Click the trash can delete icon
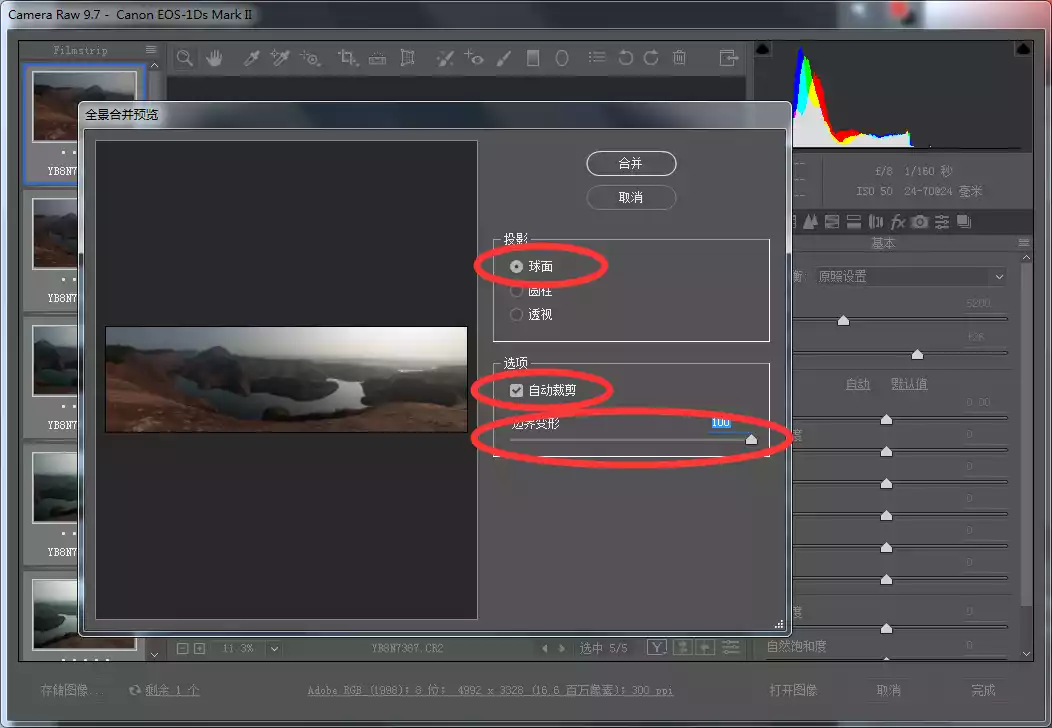1052x728 pixels. pyautogui.click(x=680, y=59)
